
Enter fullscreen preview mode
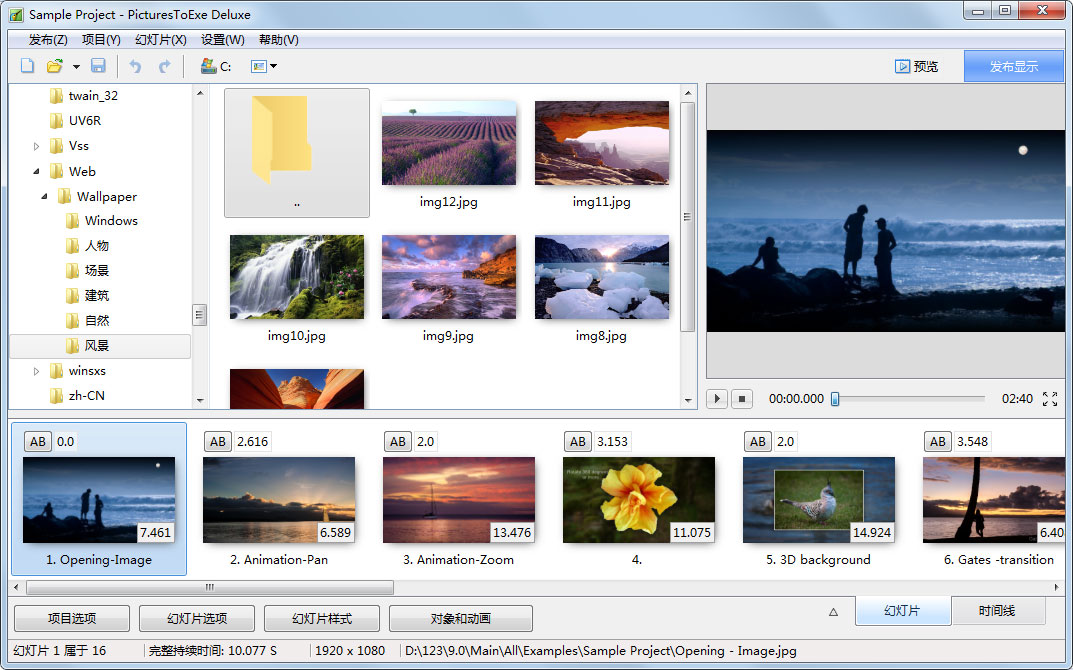(1050, 398)
